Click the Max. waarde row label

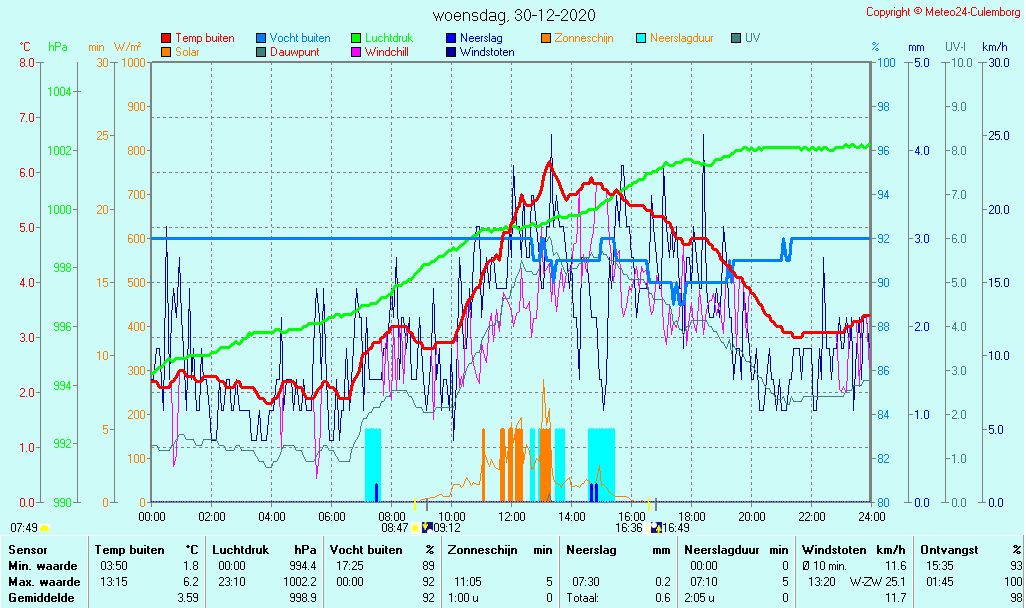click(44, 581)
